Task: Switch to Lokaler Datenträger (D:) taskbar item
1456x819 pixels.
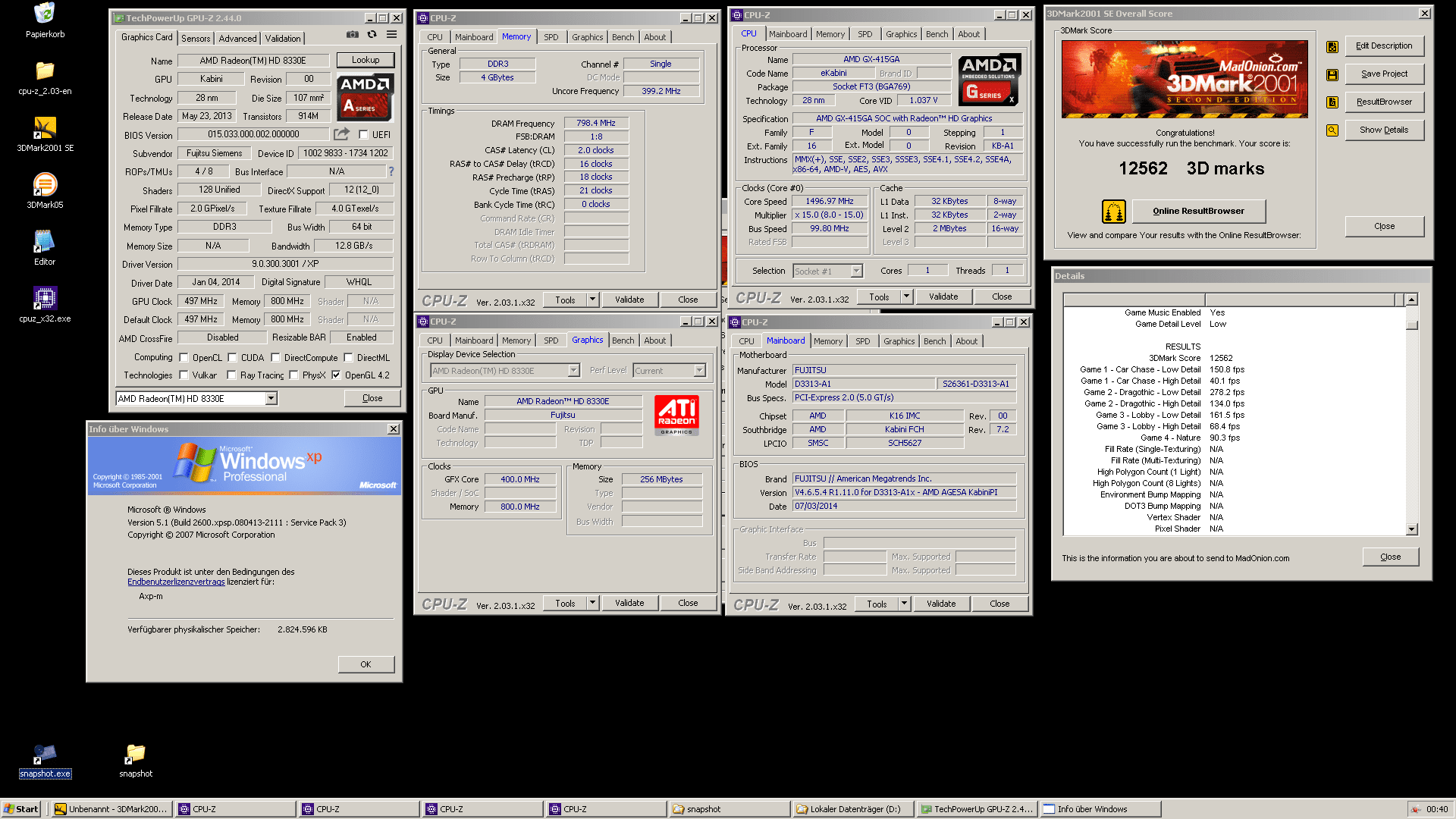Action: [x=852, y=809]
